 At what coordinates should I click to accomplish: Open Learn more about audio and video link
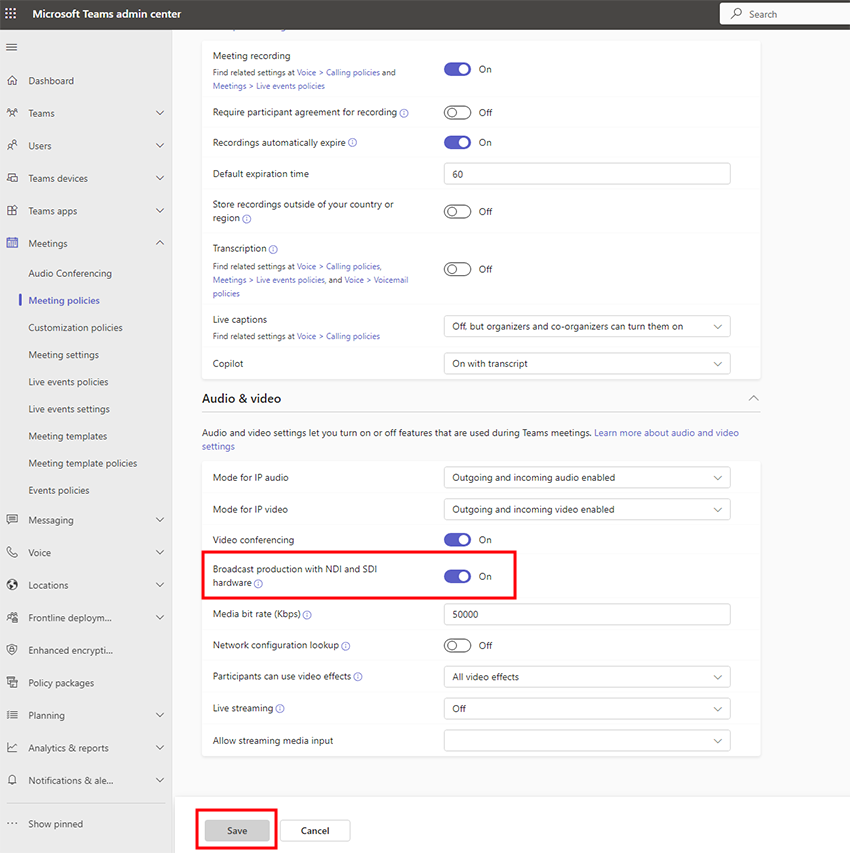[x=666, y=433]
